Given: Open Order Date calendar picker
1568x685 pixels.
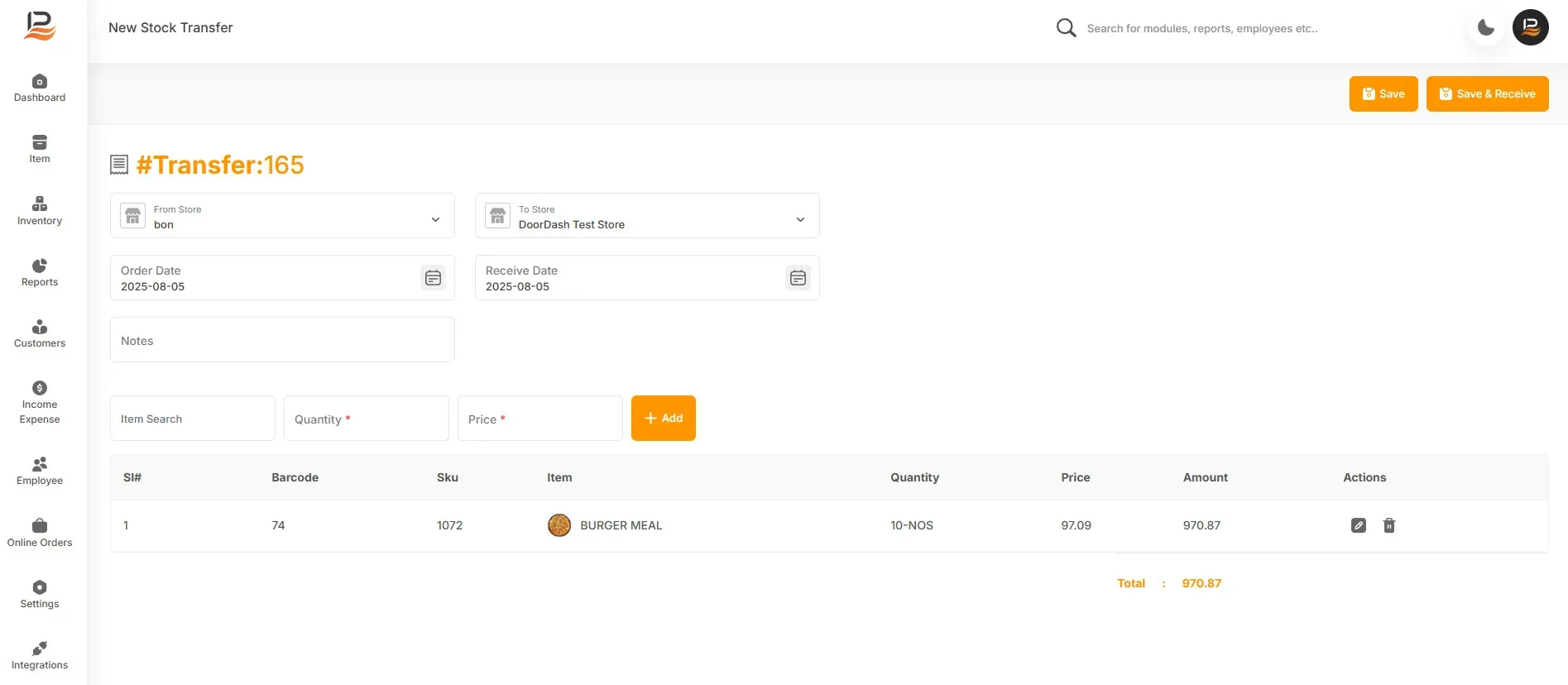Looking at the screenshot, I should (x=433, y=278).
